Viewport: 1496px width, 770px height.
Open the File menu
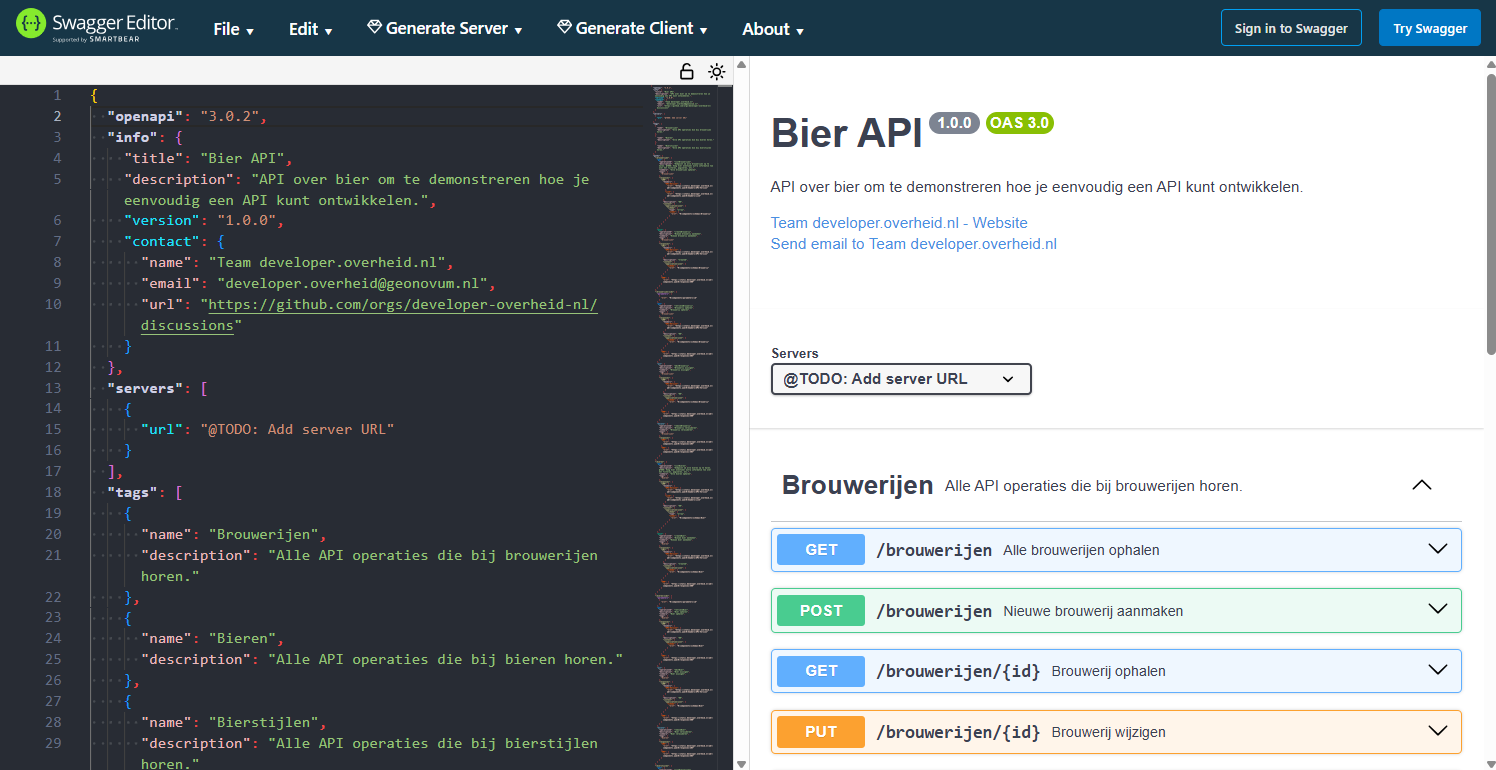(232, 28)
